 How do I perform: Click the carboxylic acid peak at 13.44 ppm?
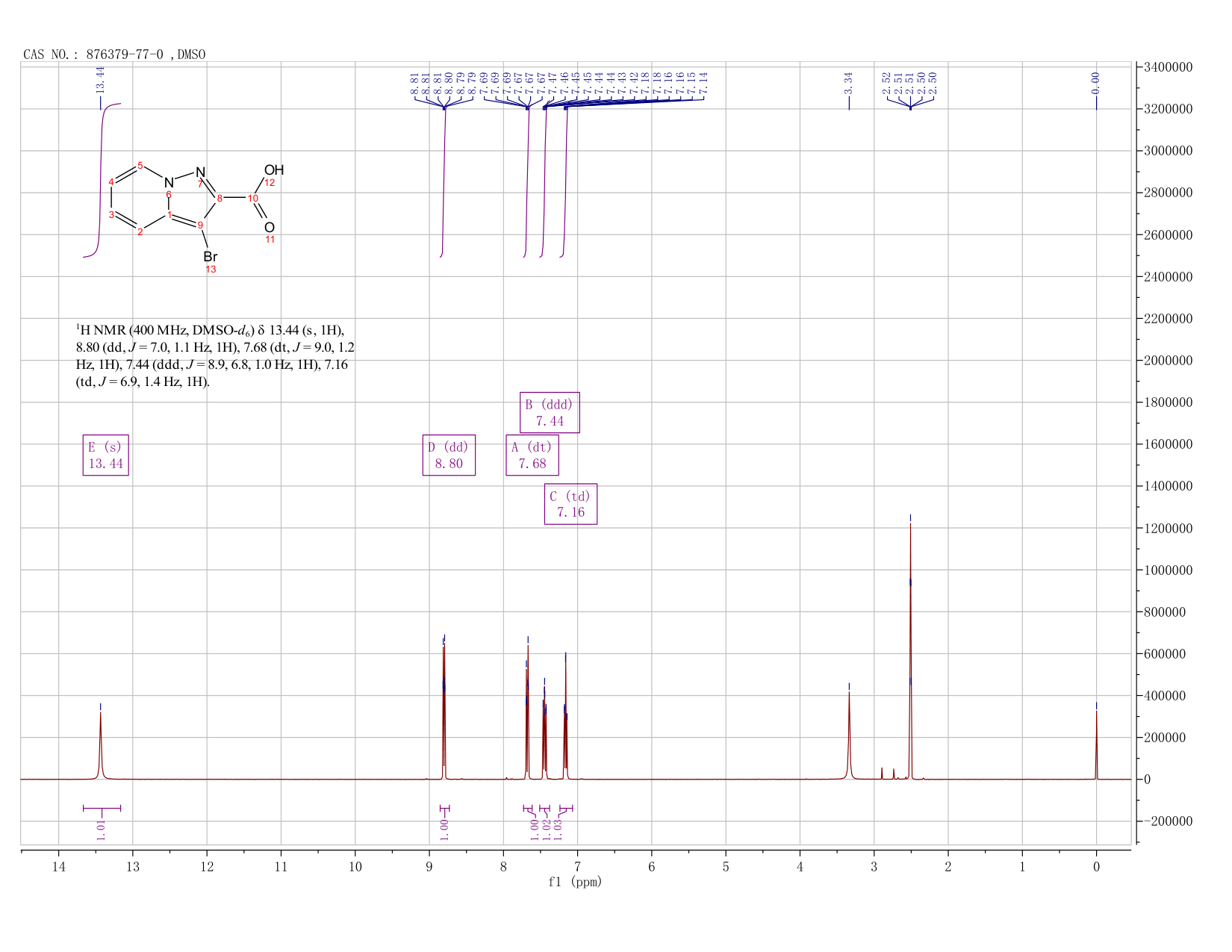point(100,744)
